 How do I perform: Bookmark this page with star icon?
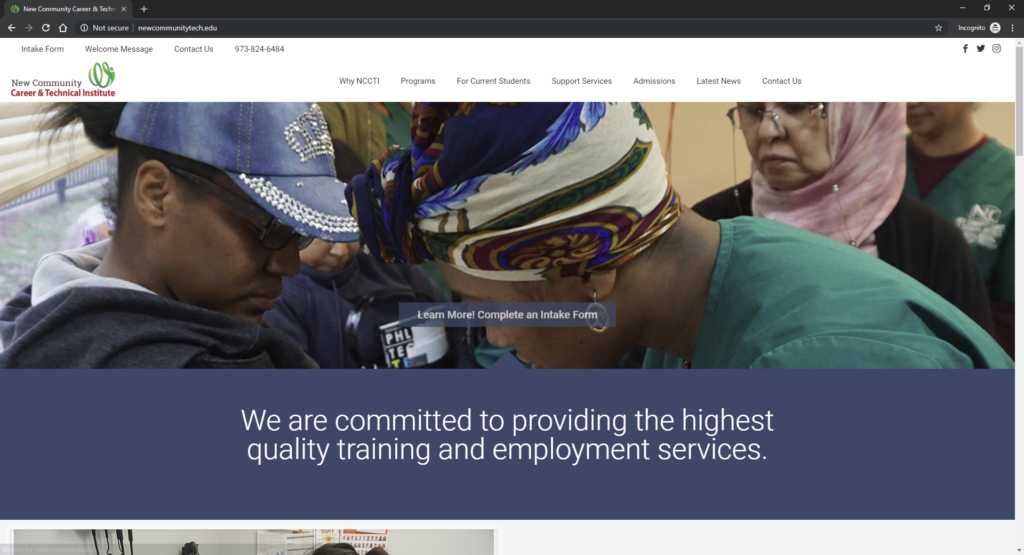point(938,28)
